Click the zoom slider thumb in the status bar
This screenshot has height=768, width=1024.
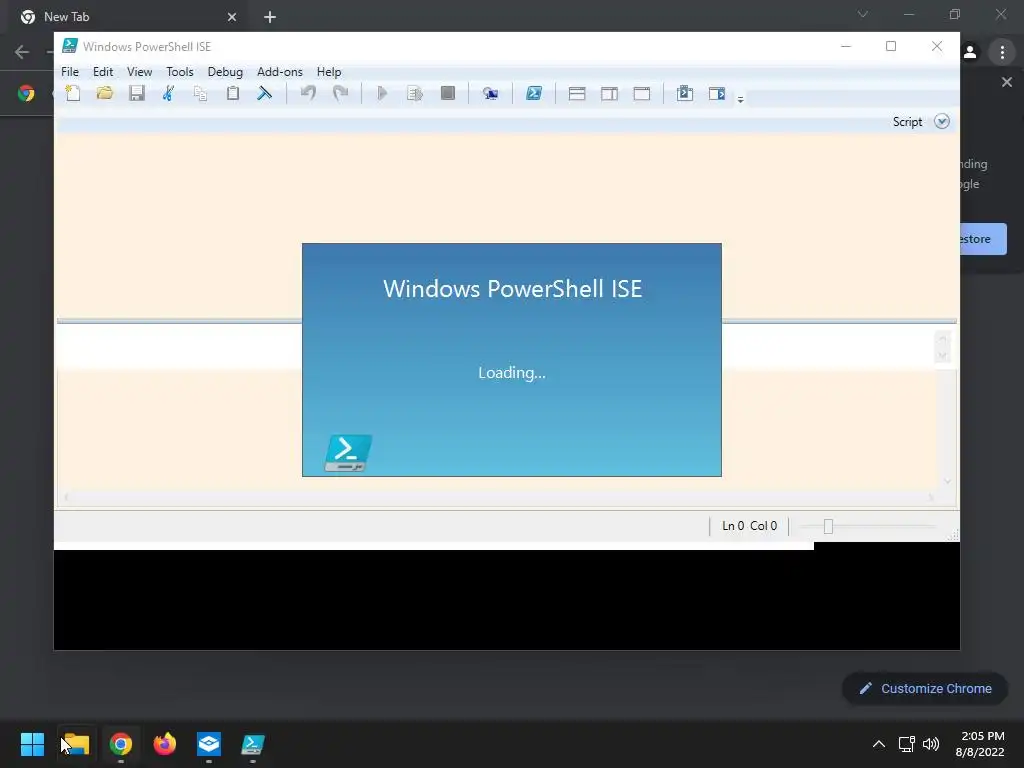[828, 526]
